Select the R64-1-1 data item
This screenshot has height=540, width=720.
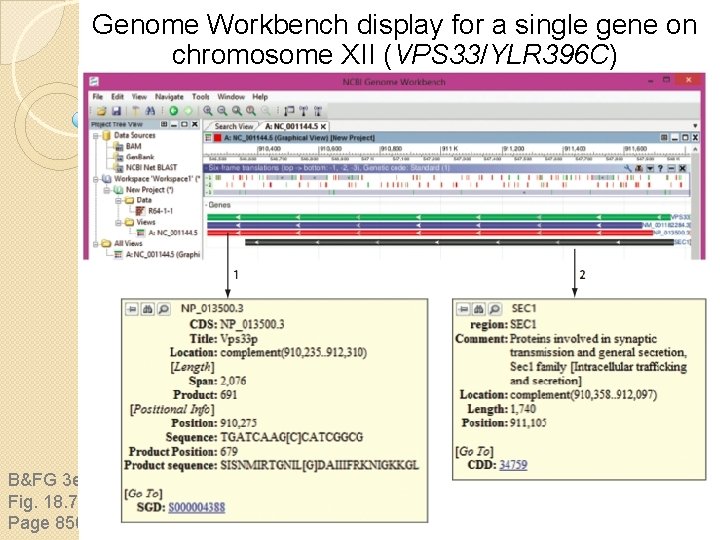click(160, 211)
